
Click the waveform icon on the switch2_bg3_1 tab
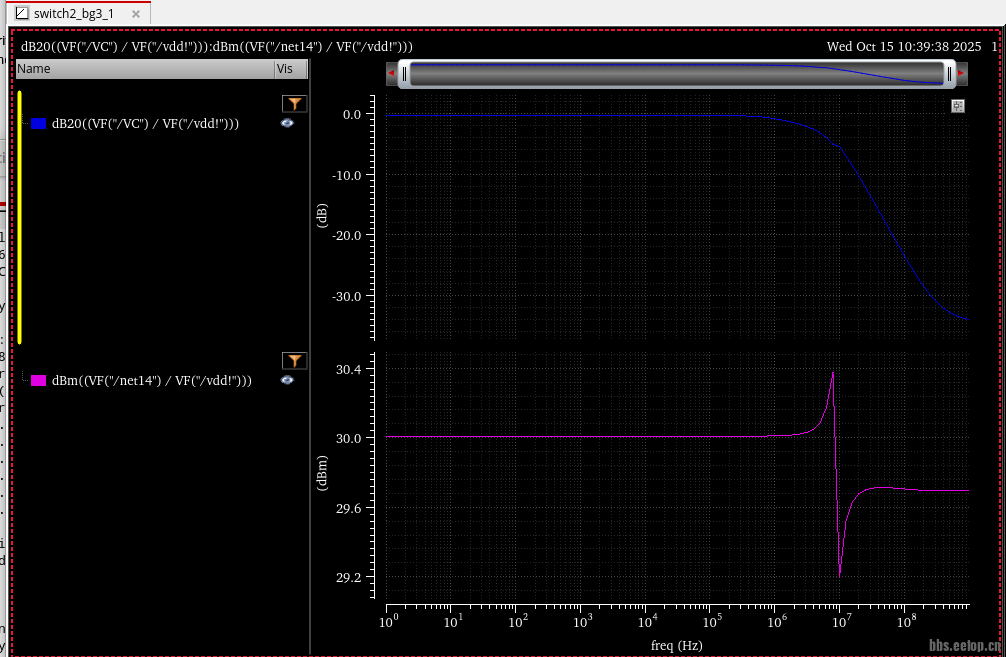22,13
